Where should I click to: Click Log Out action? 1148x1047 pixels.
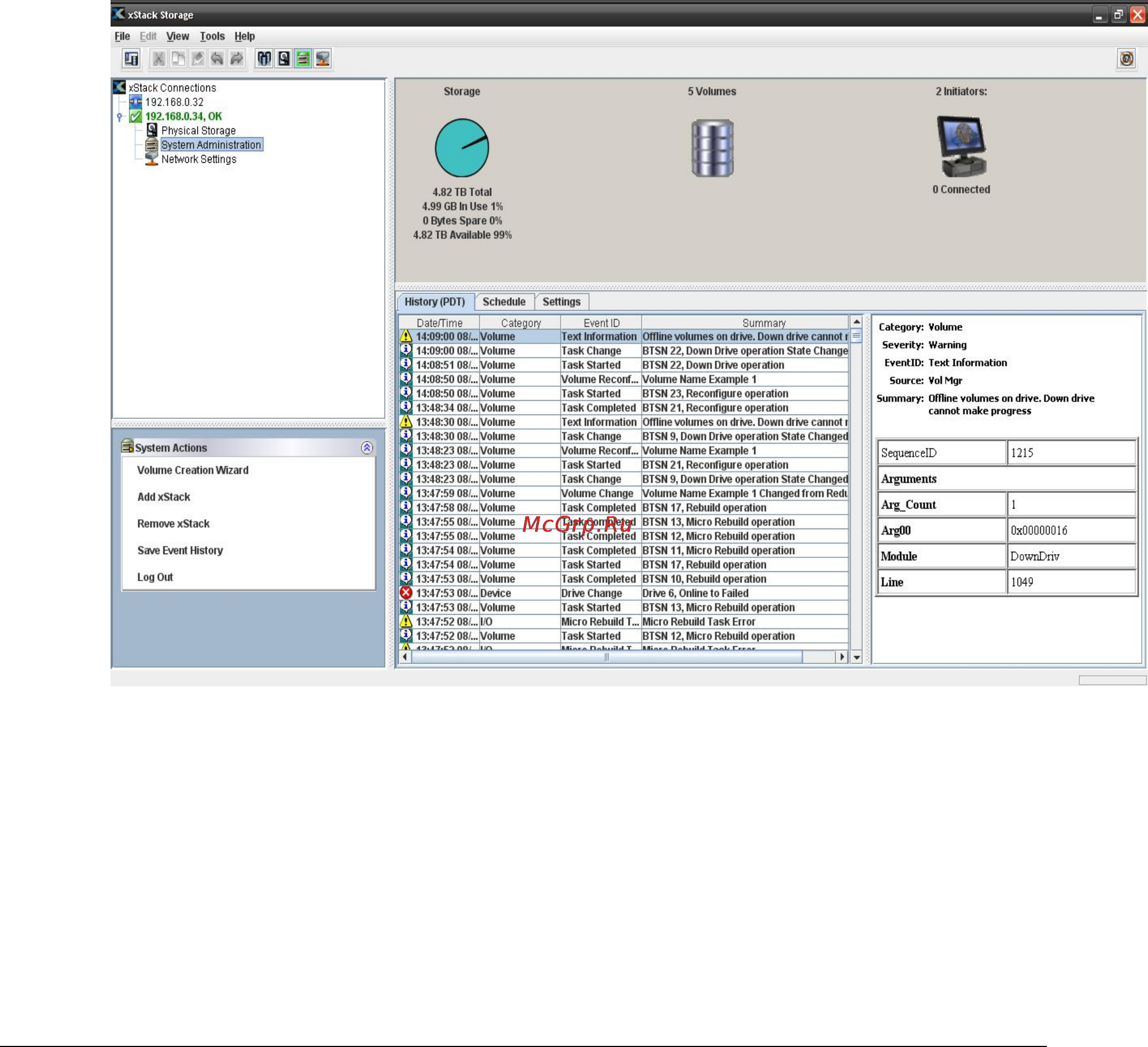coord(155,577)
